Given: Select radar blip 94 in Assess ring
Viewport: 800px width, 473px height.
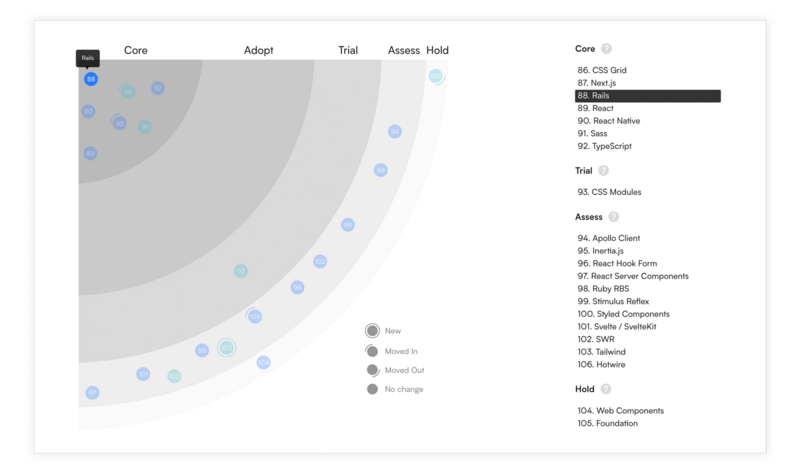Looking at the screenshot, I should click(395, 132).
